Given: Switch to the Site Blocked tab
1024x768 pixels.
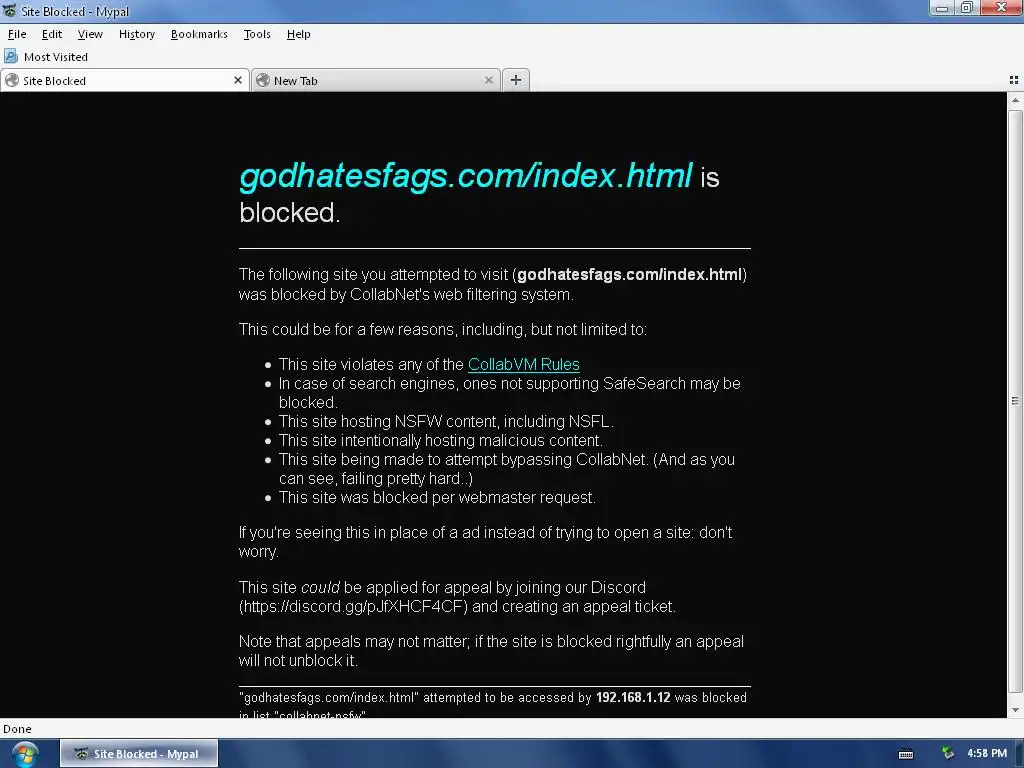Looking at the screenshot, I should coord(125,80).
